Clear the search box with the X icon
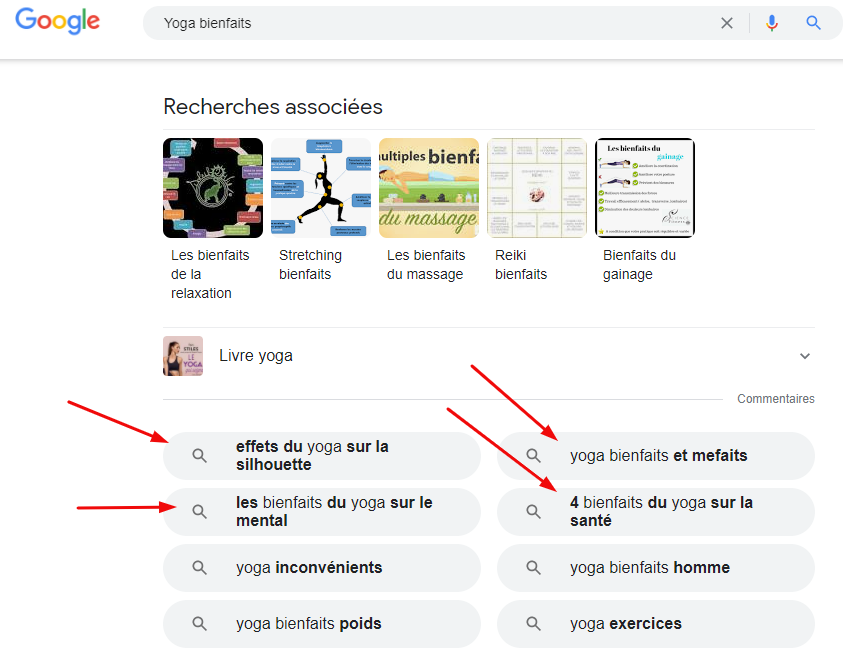The image size is (843, 665). pyautogui.click(x=726, y=23)
